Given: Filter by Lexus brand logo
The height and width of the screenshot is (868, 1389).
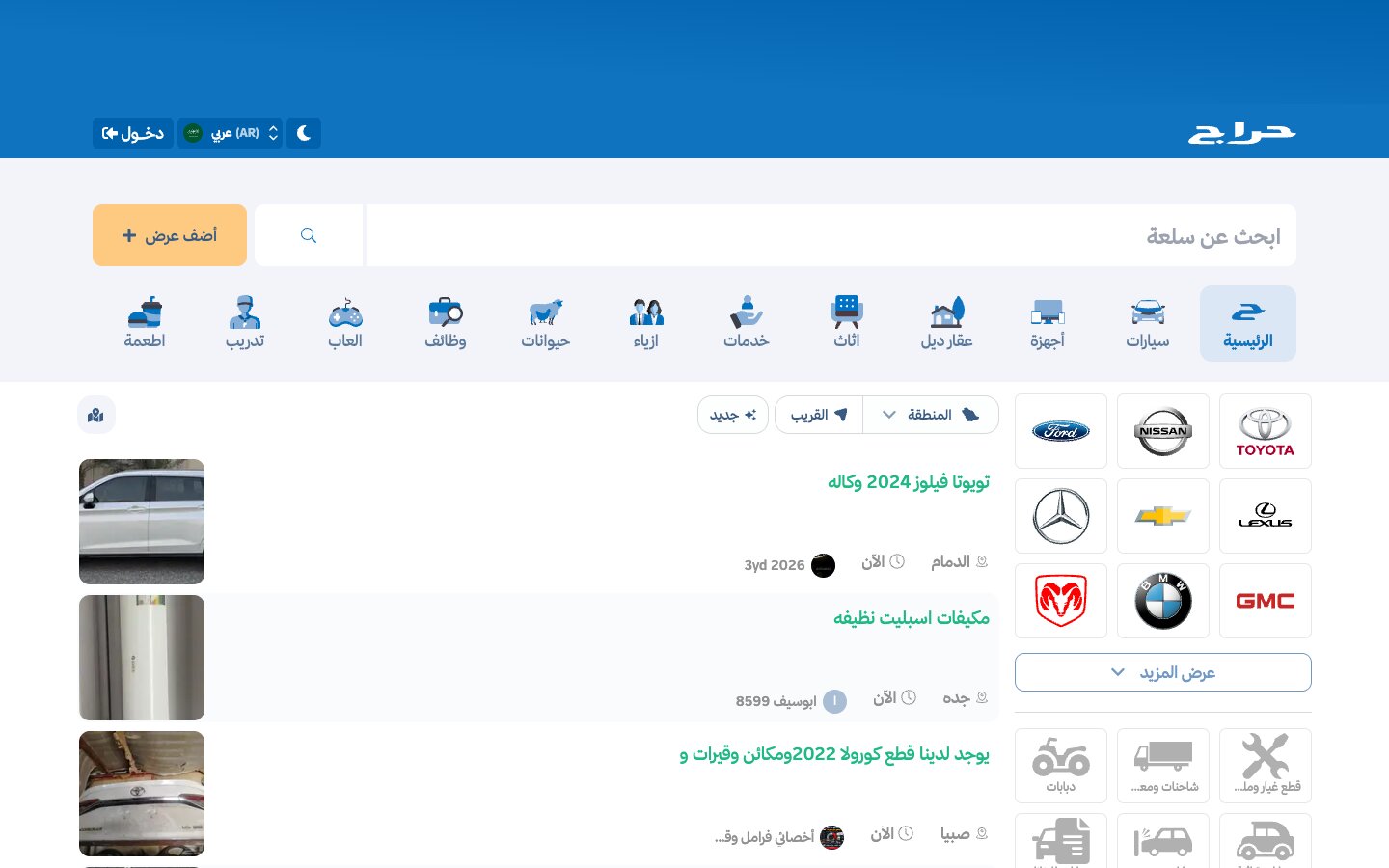Looking at the screenshot, I should tap(1266, 516).
